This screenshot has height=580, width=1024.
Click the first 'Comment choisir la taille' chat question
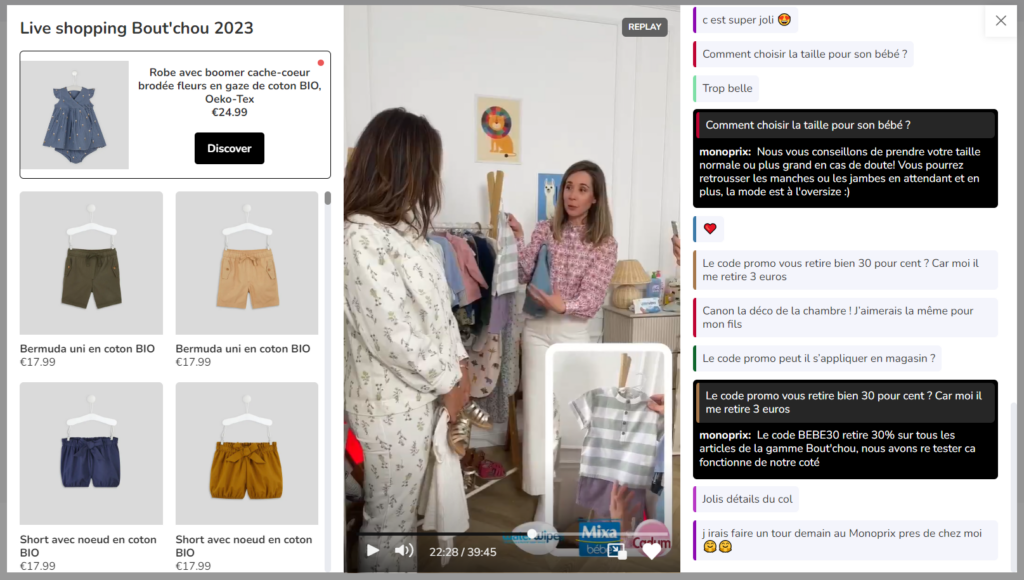point(803,54)
